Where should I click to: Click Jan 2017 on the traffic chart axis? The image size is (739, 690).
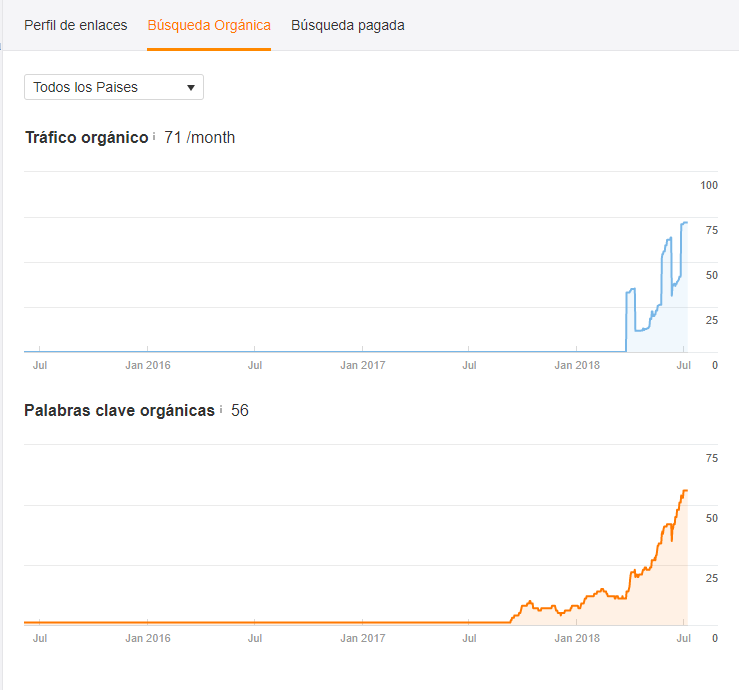click(362, 365)
